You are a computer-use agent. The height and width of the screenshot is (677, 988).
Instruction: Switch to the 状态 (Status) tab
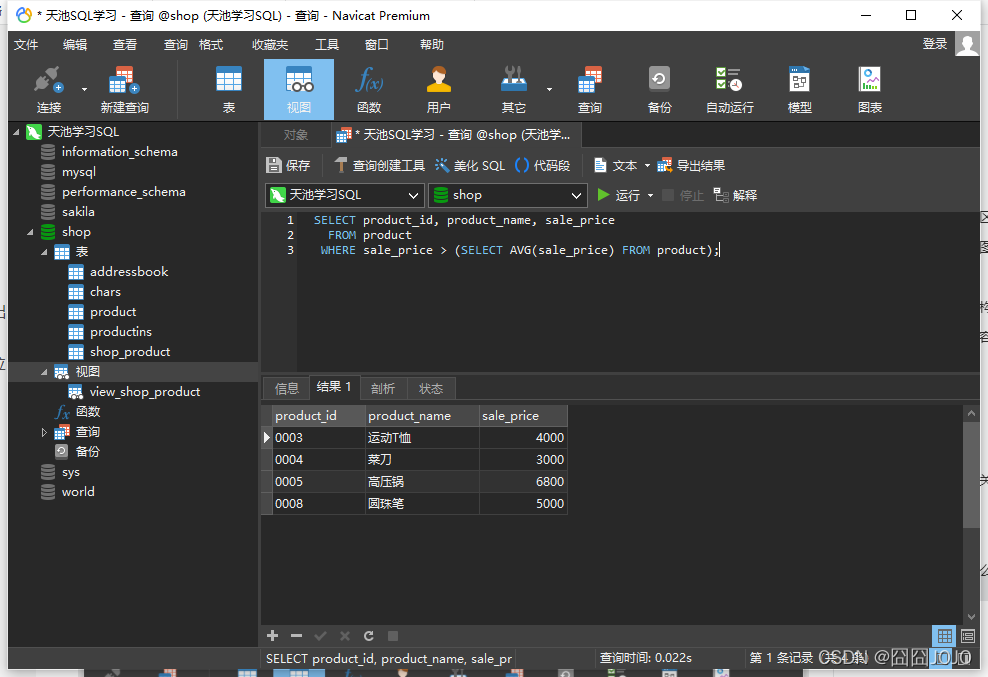pyautogui.click(x=431, y=388)
